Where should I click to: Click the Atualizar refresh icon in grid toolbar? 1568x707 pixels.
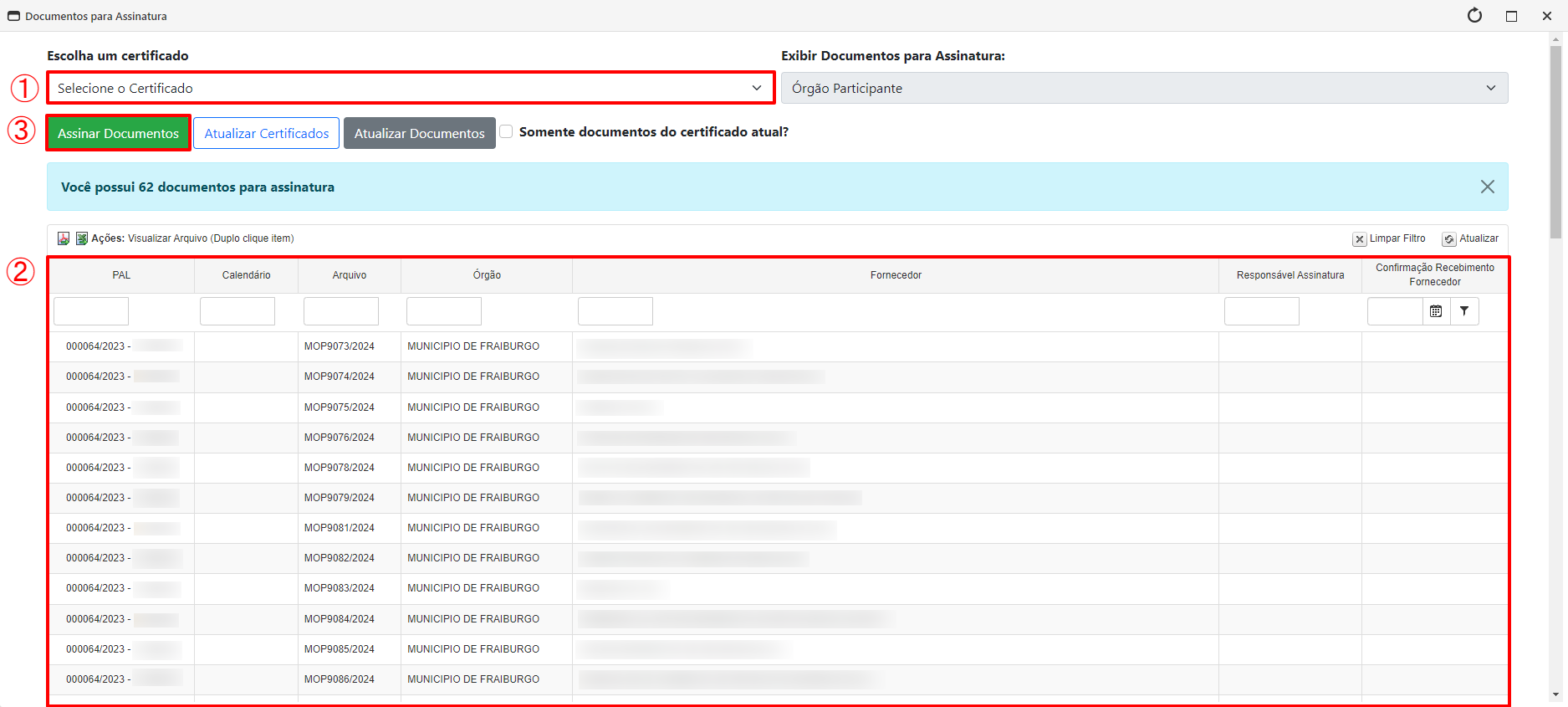[1449, 239]
